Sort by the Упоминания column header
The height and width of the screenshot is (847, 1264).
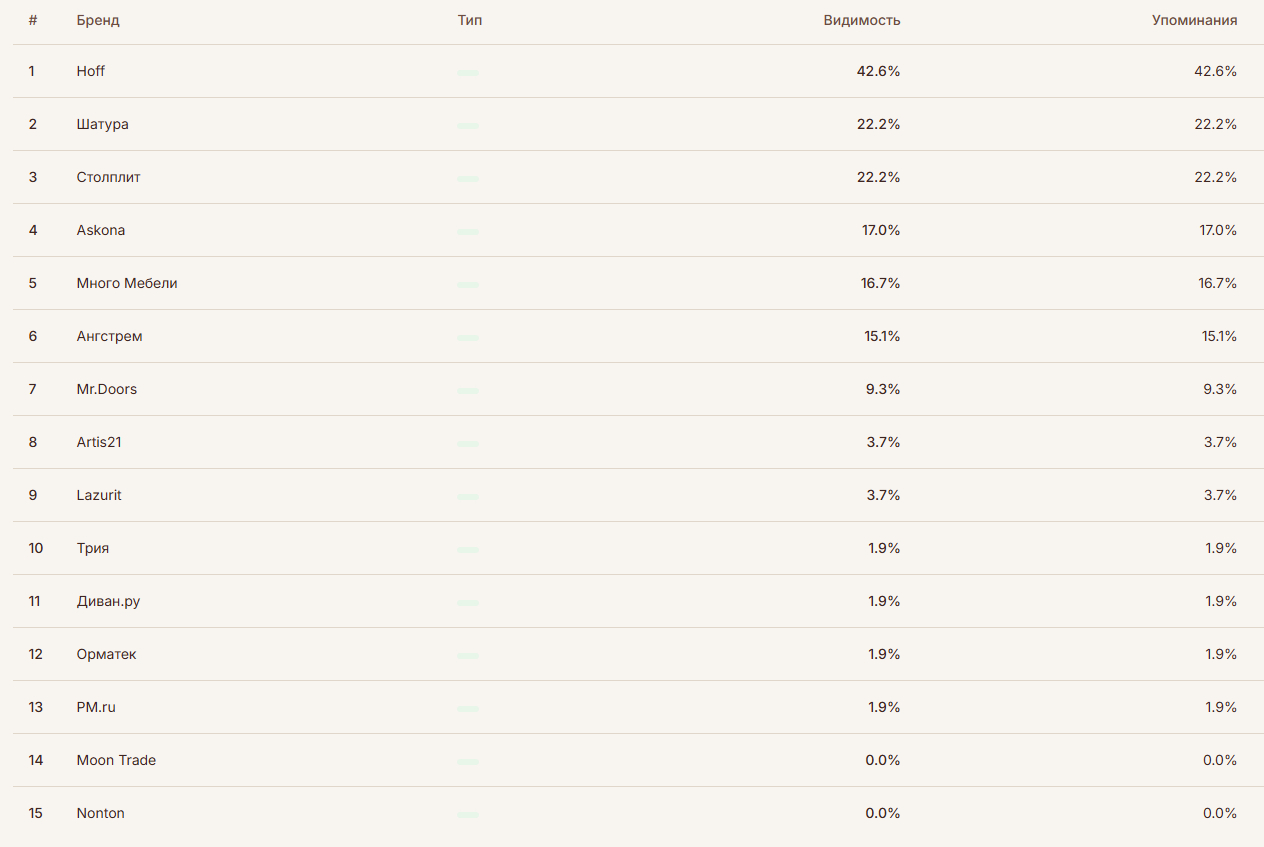(x=1194, y=20)
